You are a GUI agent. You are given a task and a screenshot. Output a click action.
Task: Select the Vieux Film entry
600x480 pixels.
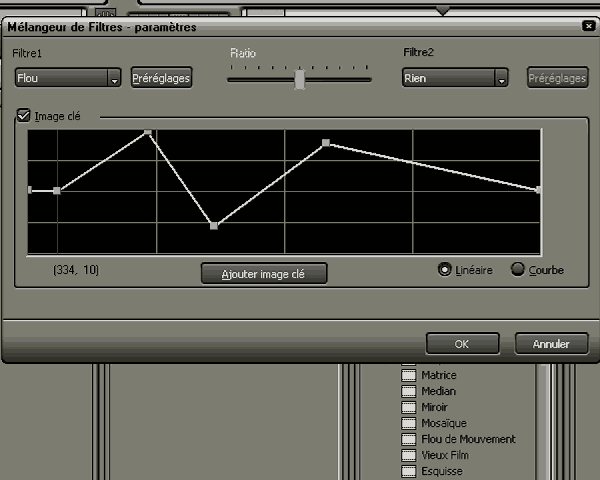[x=445, y=455]
